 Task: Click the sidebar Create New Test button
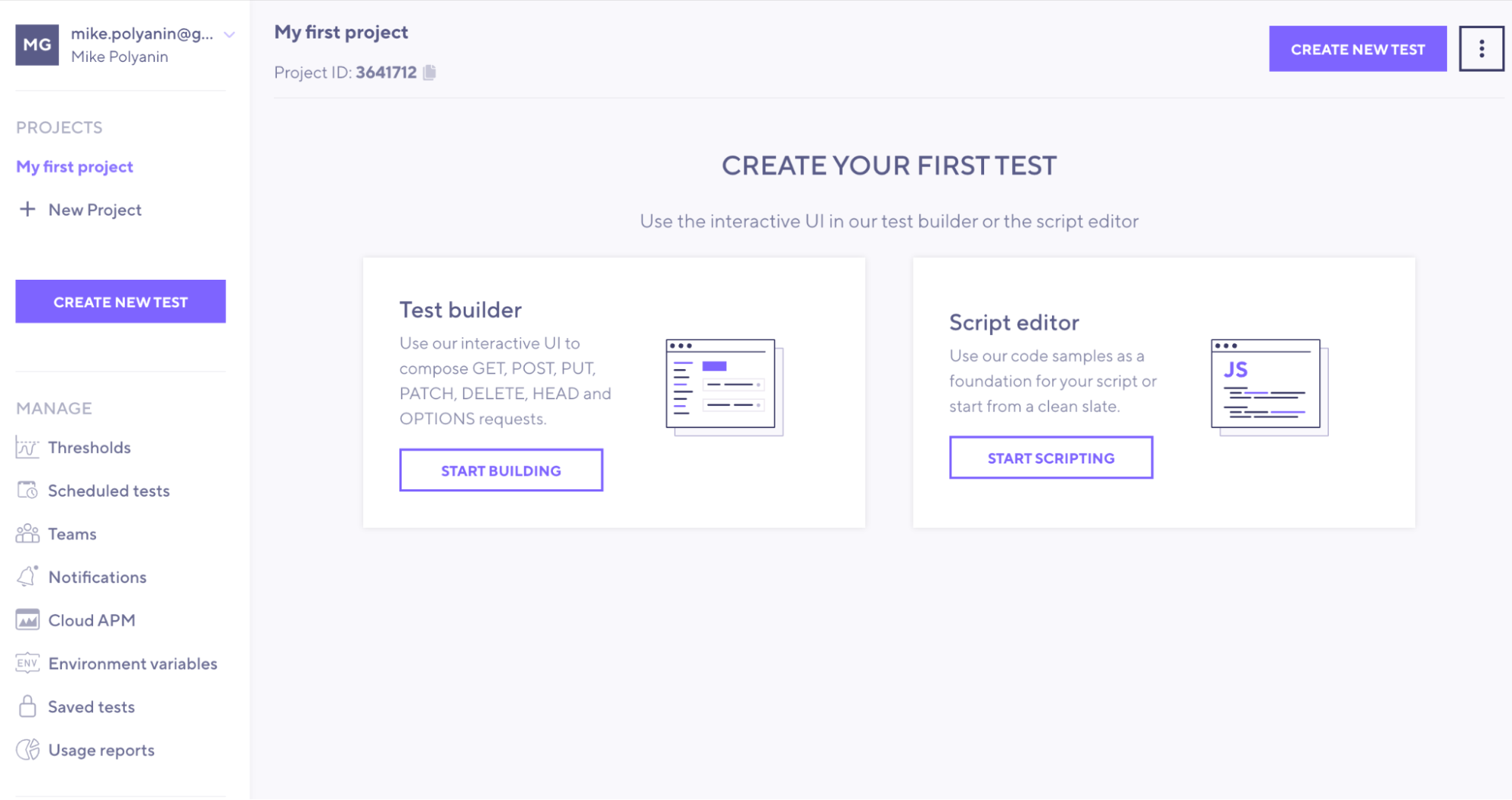(120, 302)
